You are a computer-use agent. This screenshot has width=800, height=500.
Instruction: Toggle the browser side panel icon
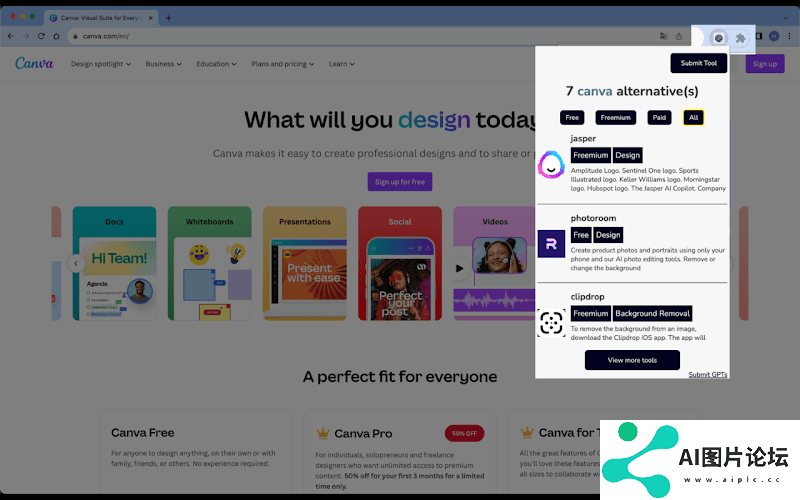click(759, 36)
